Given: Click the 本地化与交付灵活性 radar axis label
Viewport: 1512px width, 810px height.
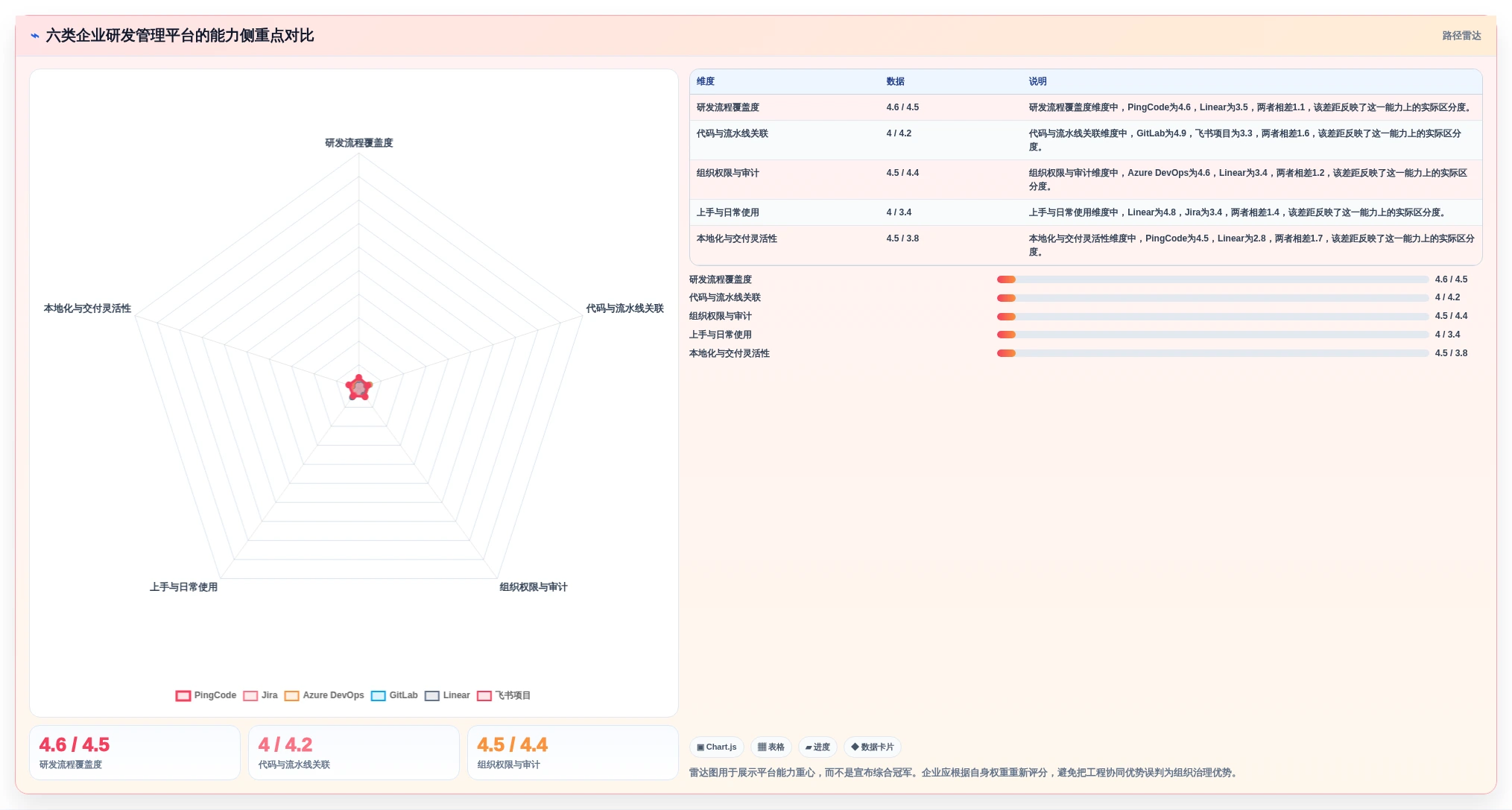Looking at the screenshot, I should [87, 309].
